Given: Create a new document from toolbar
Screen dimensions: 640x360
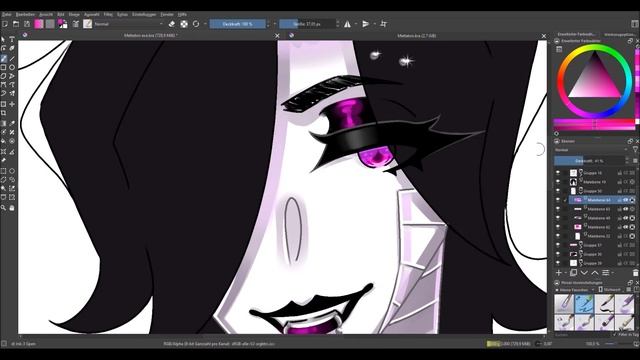Looking at the screenshot, I should [x=5, y=24].
